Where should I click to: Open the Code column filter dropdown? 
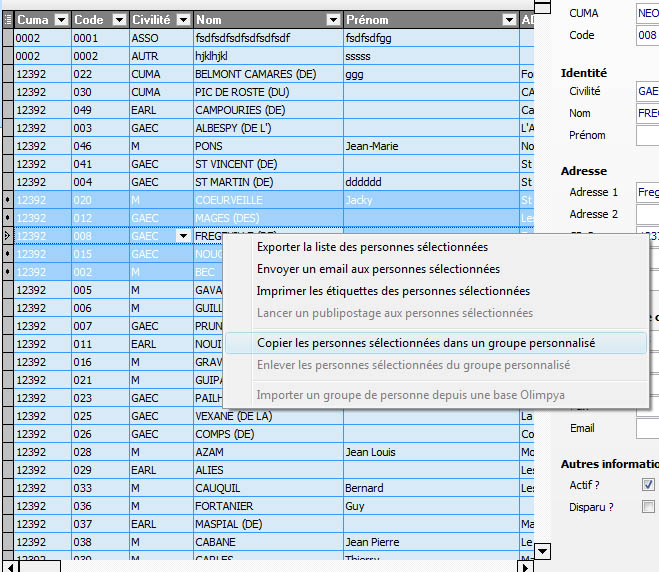point(120,20)
